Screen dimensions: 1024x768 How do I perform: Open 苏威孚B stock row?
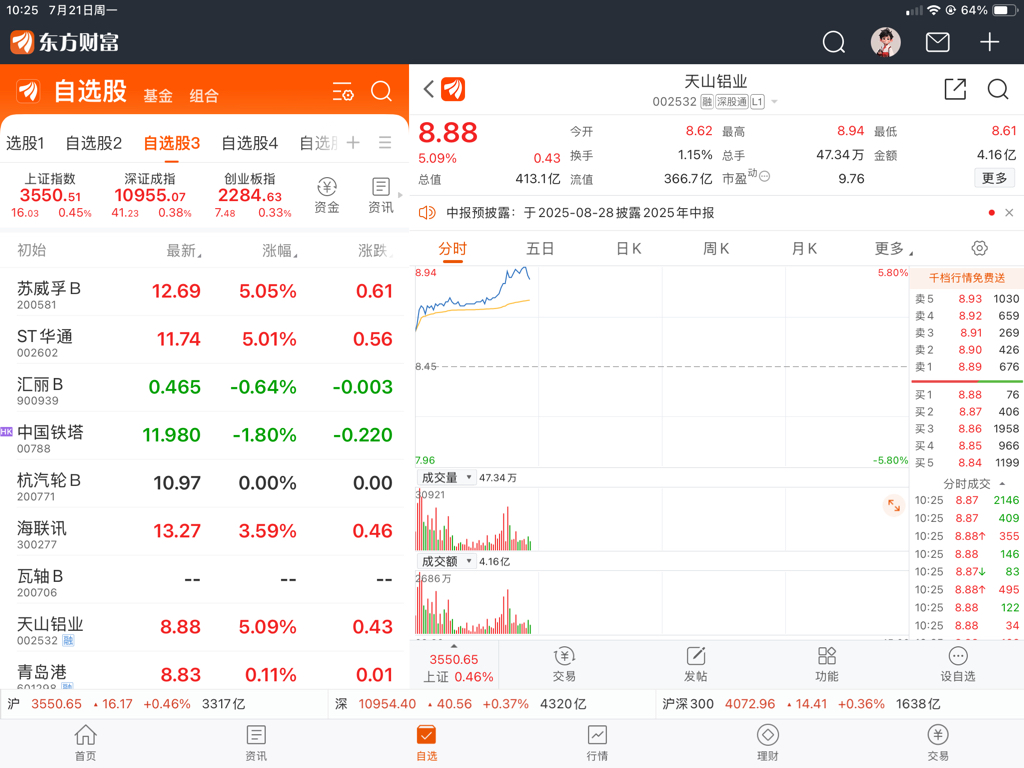[204, 292]
